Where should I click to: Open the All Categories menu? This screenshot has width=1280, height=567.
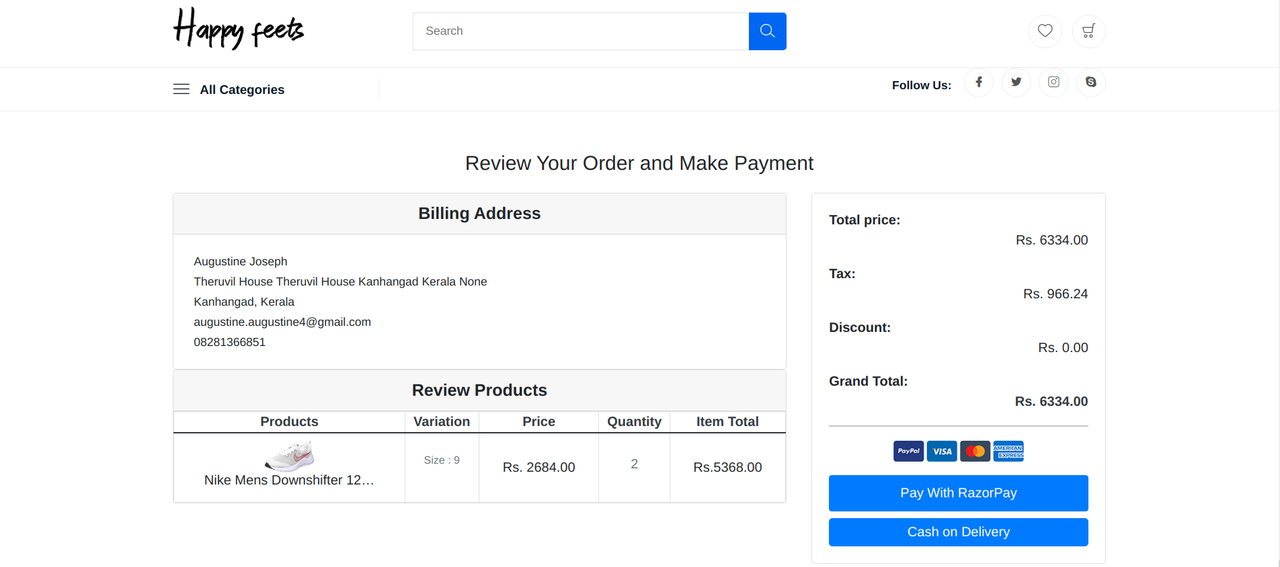pos(242,89)
